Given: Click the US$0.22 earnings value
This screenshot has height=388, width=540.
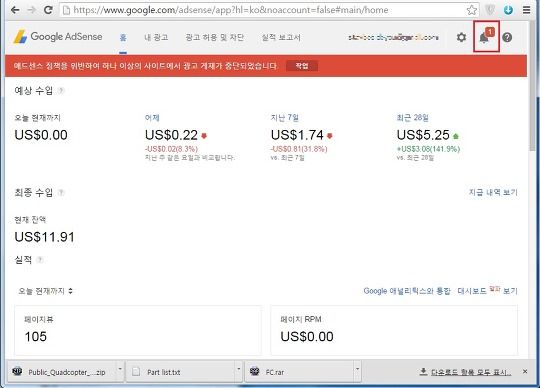Looking at the screenshot, I should (x=172, y=135).
